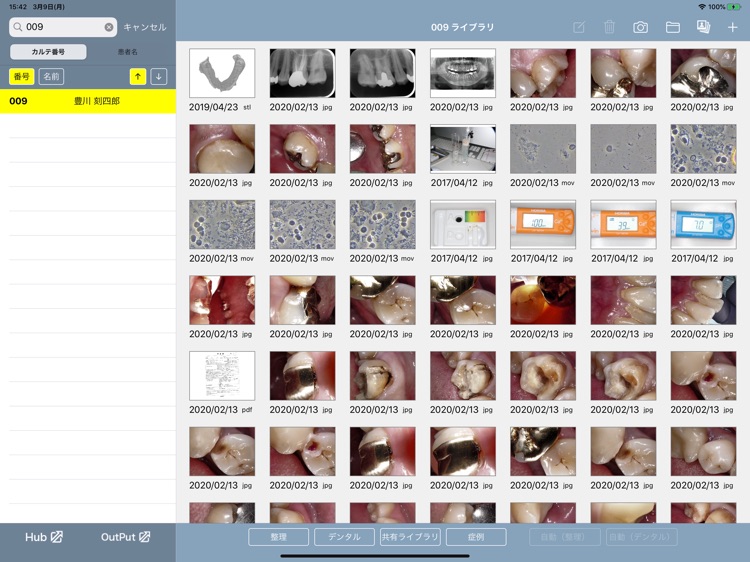
Task: Click the disabled 自動(デンタル) button
Action: tap(642, 537)
